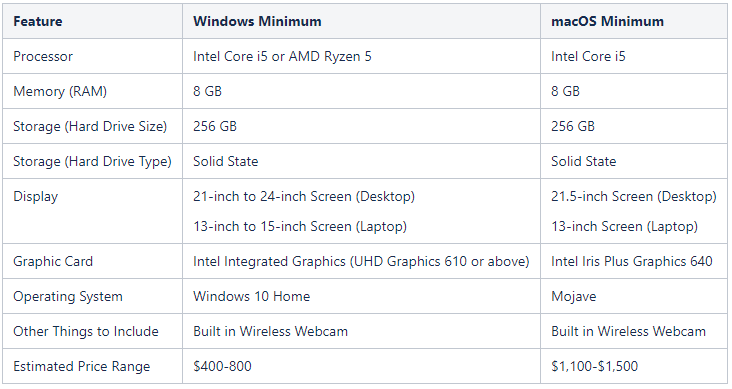Click Storage (Hard Drive Size) label

[90, 127]
